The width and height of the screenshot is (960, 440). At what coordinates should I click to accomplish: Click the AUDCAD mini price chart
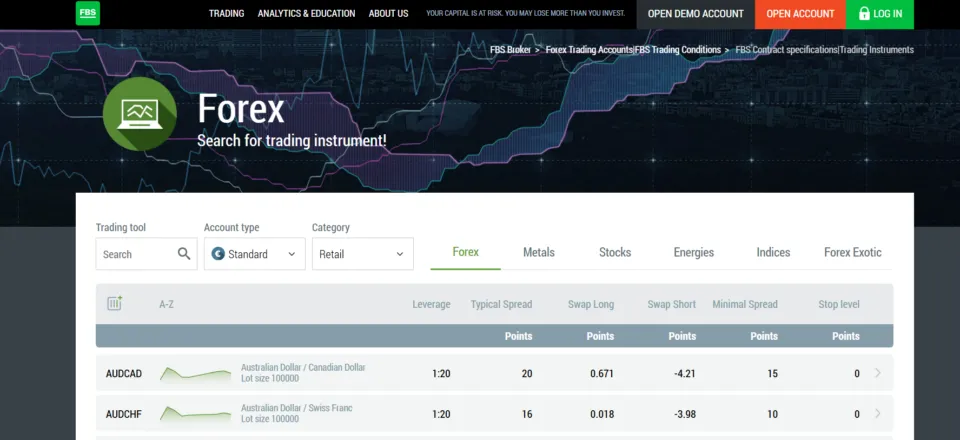click(195, 374)
